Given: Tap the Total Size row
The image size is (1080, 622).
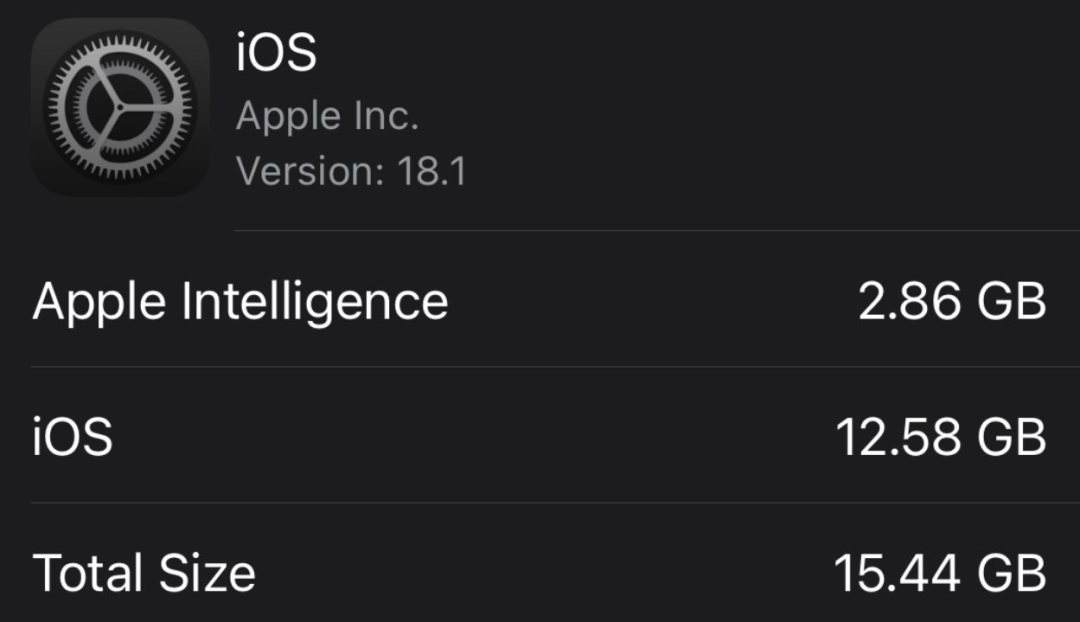Looking at the screenshot, I should click(540, 573).
